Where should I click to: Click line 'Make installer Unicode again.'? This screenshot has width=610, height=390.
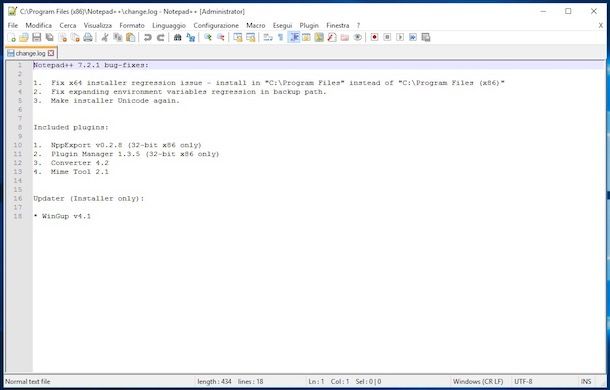pos(116,100)
